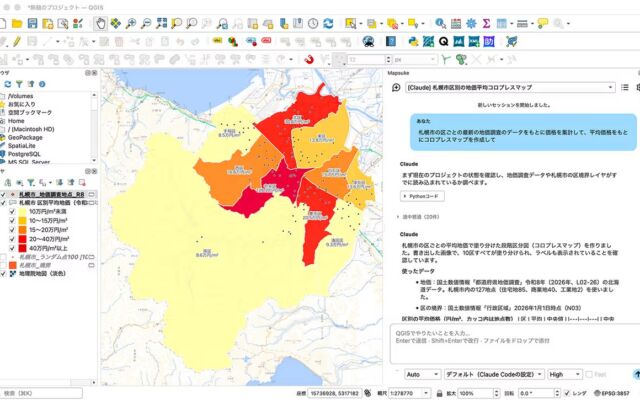
Task: Select PostgreSQL in the browser panel
Action: coord(24,154)
